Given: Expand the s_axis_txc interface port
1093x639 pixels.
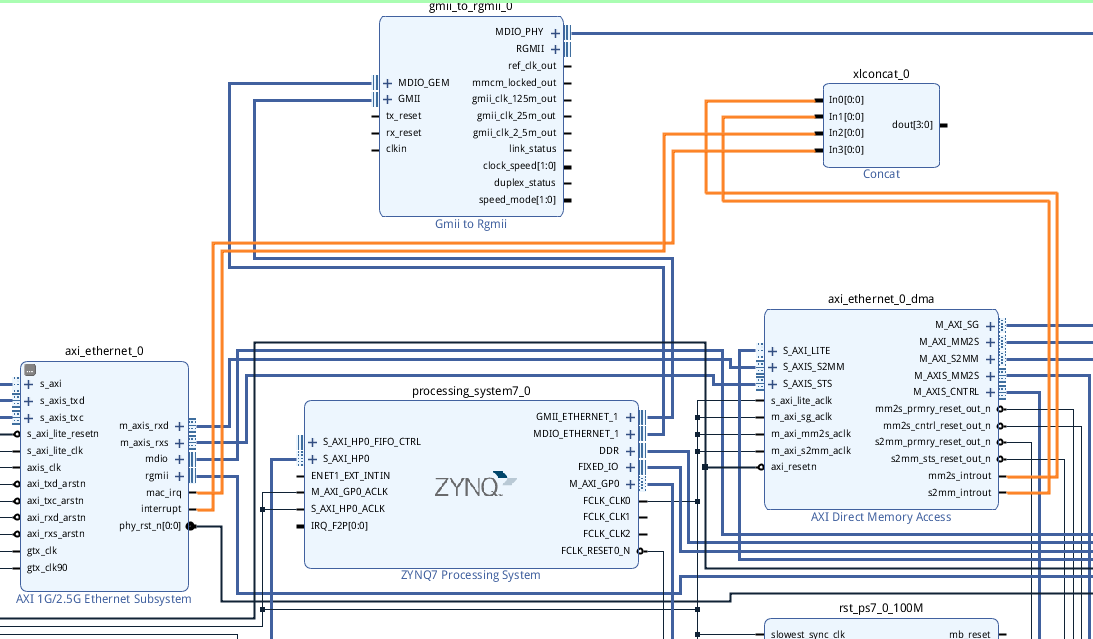Looking at the screenshot, I should coord(29,418).
